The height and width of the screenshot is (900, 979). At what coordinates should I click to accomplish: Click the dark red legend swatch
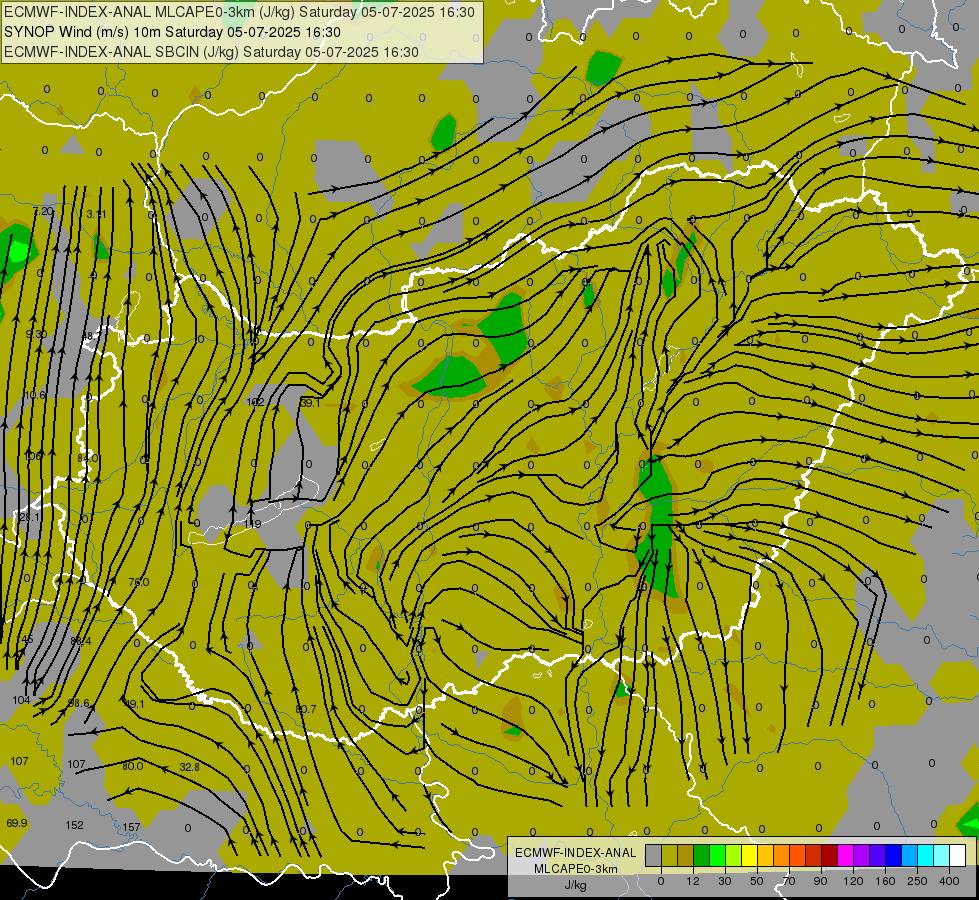point(830,856)
